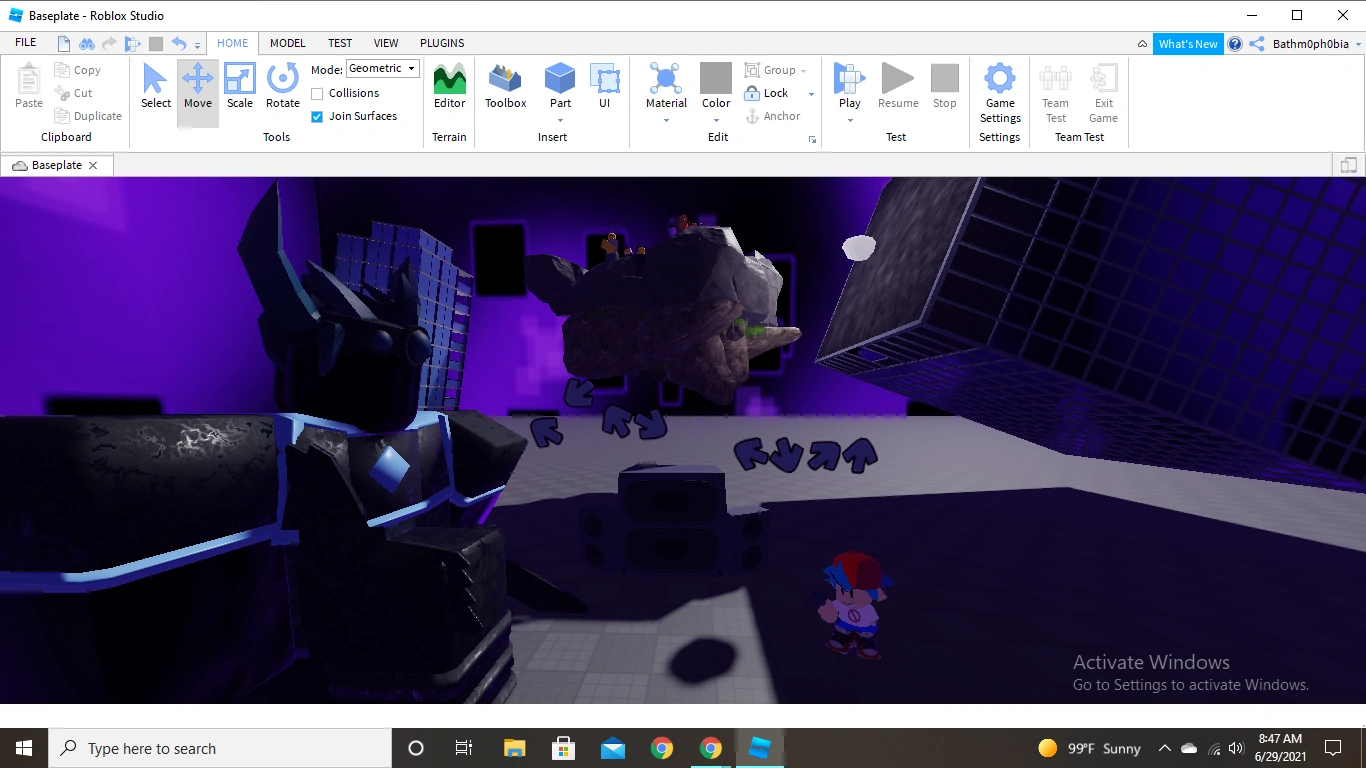Choose the Rotate tool
Image resolution: width=1366 pixels, height=768 pixels.
click(x=282, y=86)
